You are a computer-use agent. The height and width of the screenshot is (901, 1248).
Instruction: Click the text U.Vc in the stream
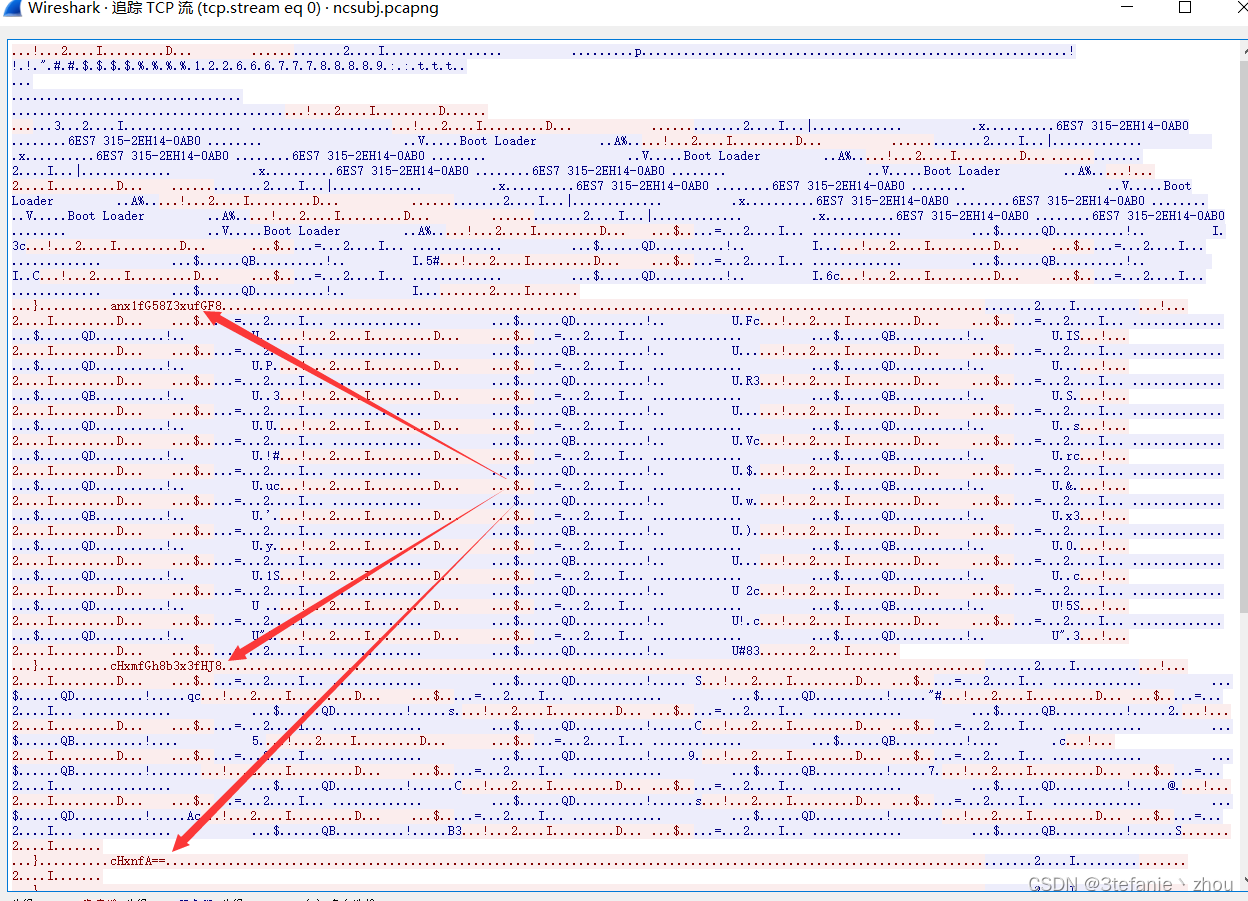tap(746, 441)
